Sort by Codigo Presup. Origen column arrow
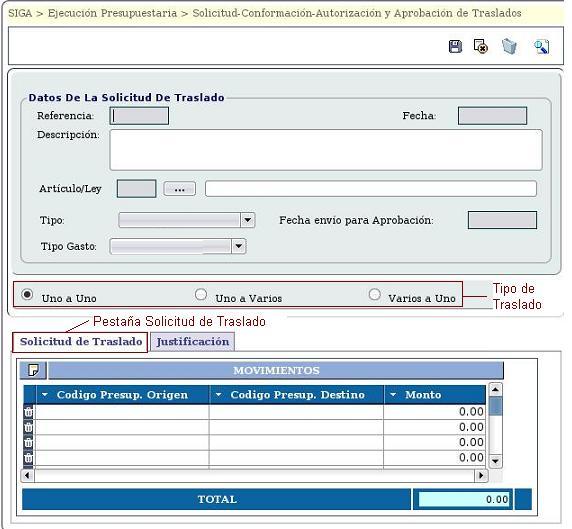Viewport: 572px width, 529px height. coord(45,395)
